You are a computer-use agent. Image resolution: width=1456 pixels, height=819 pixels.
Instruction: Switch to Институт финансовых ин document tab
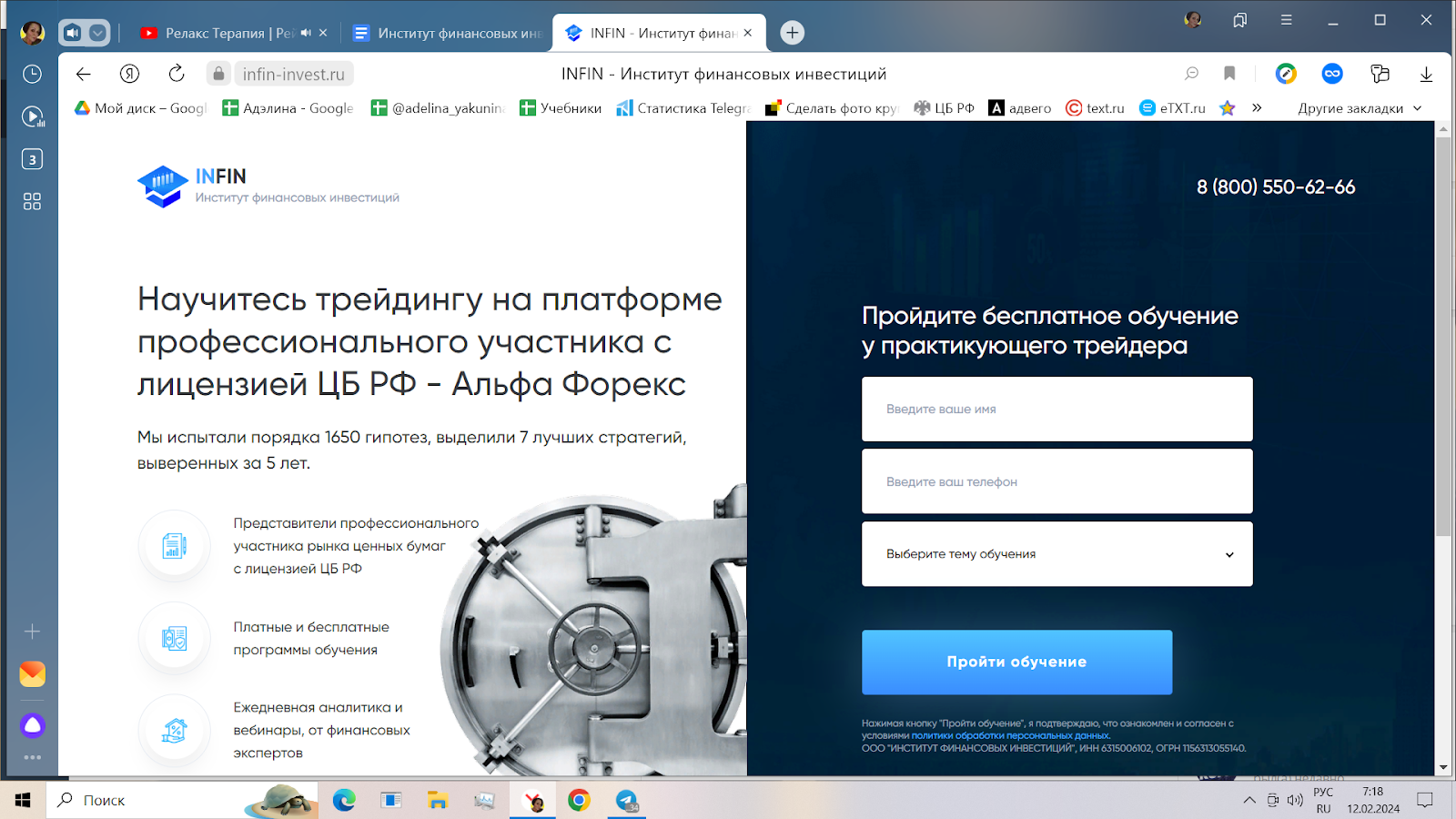(x=448, y=33)
